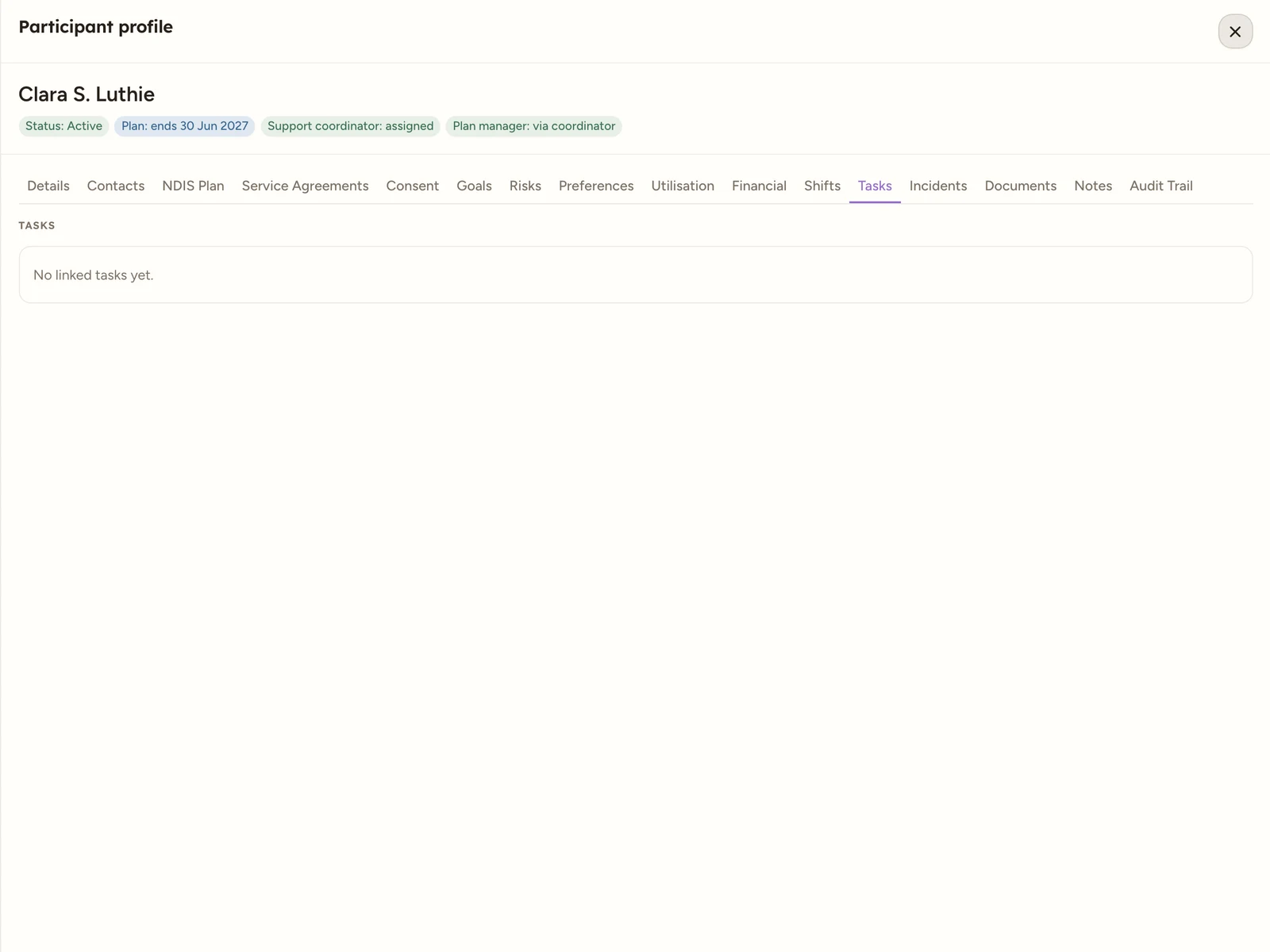Screen dimensions: 1270x952
Task: Click the TASKS section heading
Action: pyautogui.click(x=37, y=225)
